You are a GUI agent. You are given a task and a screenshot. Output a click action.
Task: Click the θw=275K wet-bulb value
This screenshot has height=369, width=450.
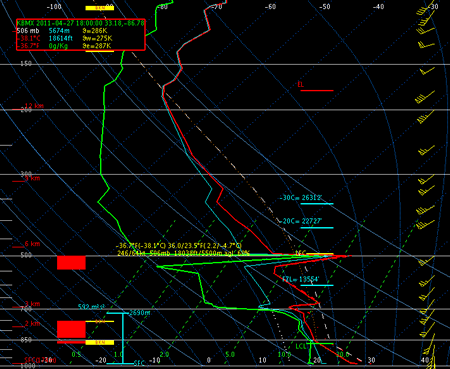pos(97,38)
